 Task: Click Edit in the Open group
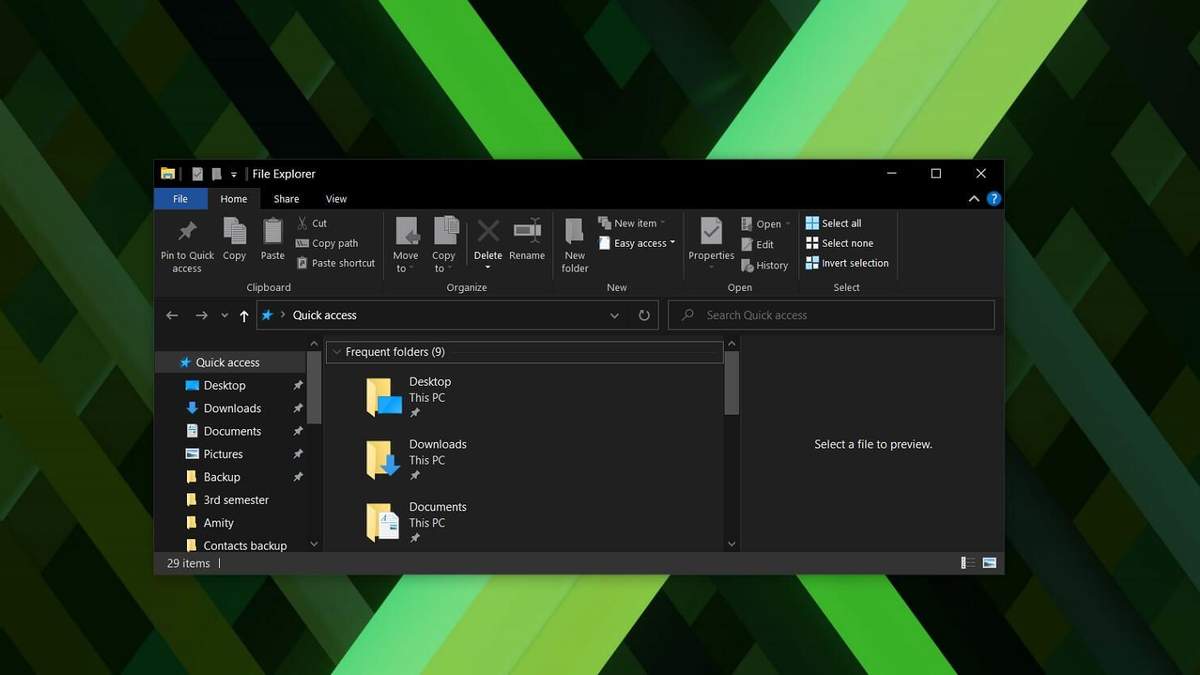pos(758,244)
